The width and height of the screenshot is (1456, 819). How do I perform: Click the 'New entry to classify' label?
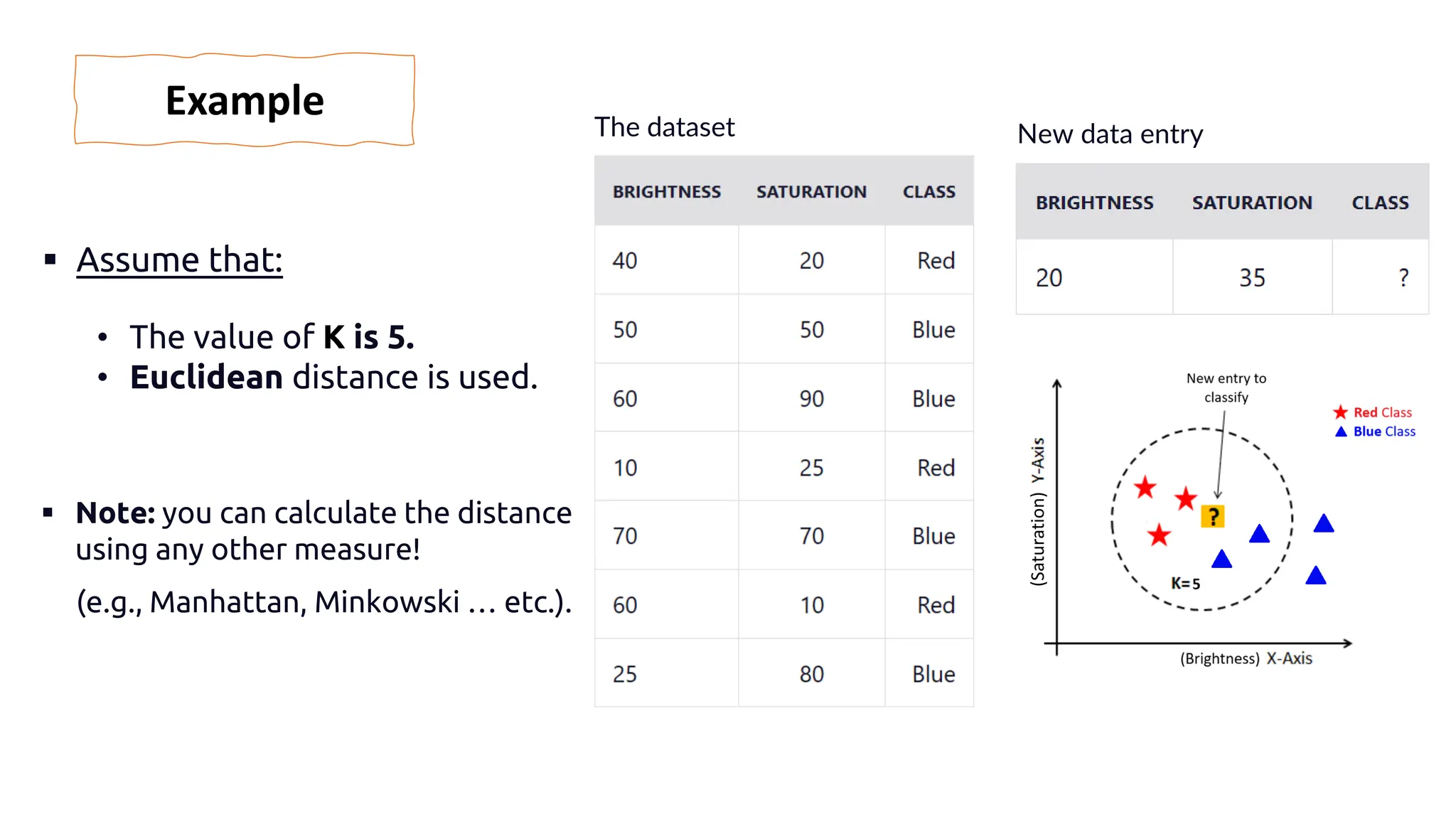tap(1226, 387)
